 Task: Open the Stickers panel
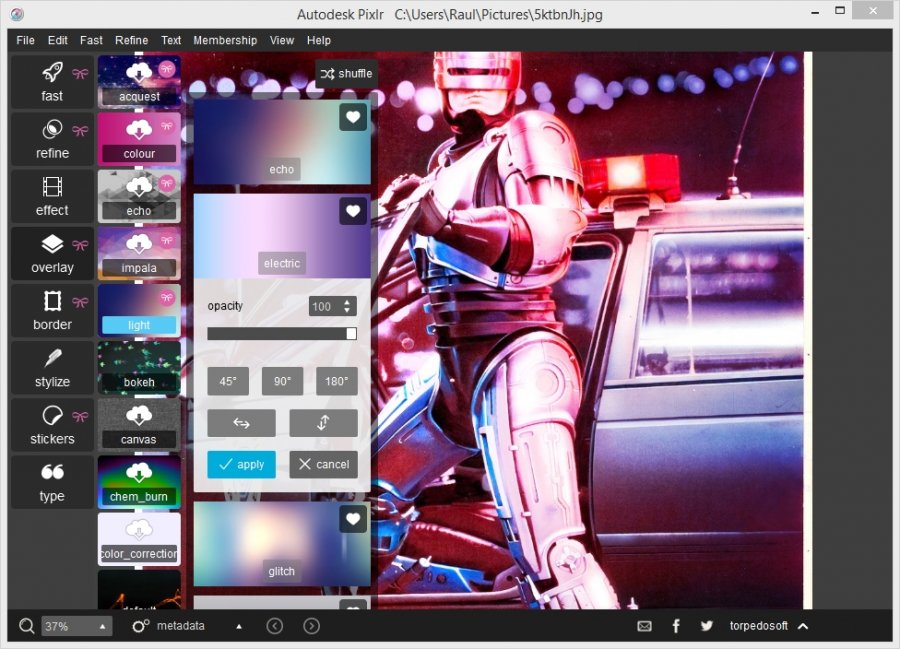(x=51, y=424)
